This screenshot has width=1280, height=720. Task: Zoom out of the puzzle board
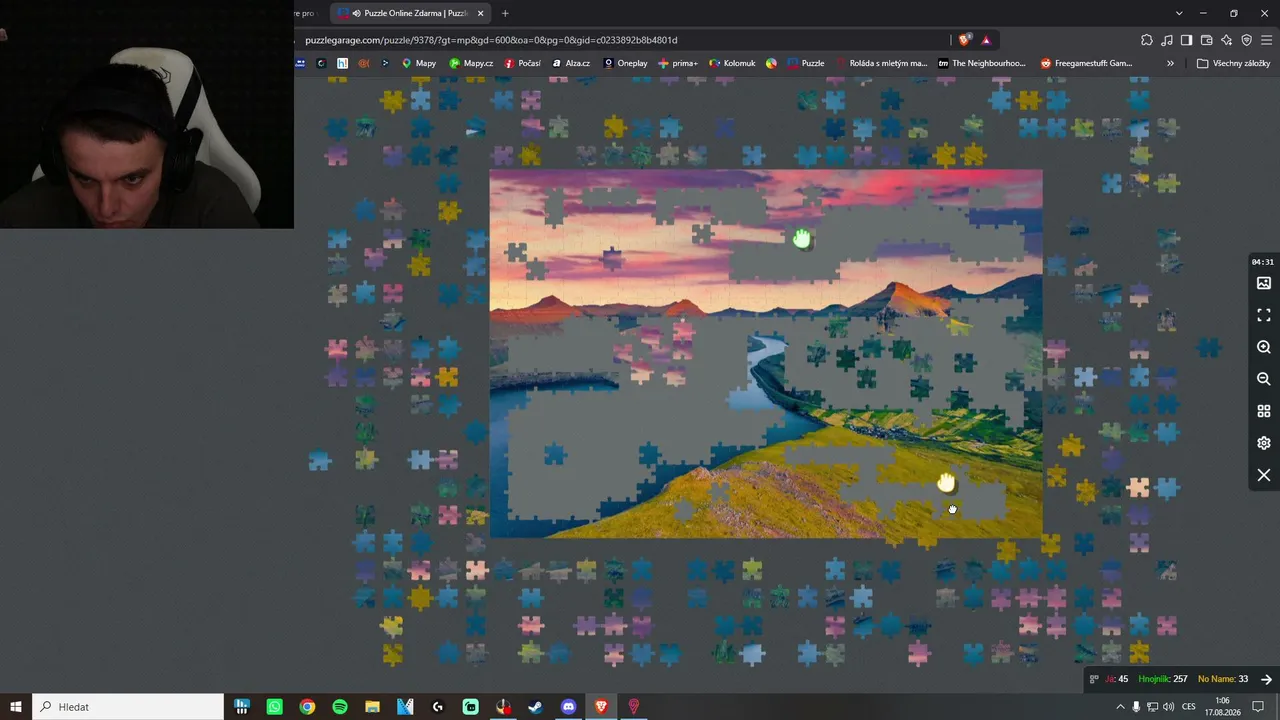[1264, 379]
